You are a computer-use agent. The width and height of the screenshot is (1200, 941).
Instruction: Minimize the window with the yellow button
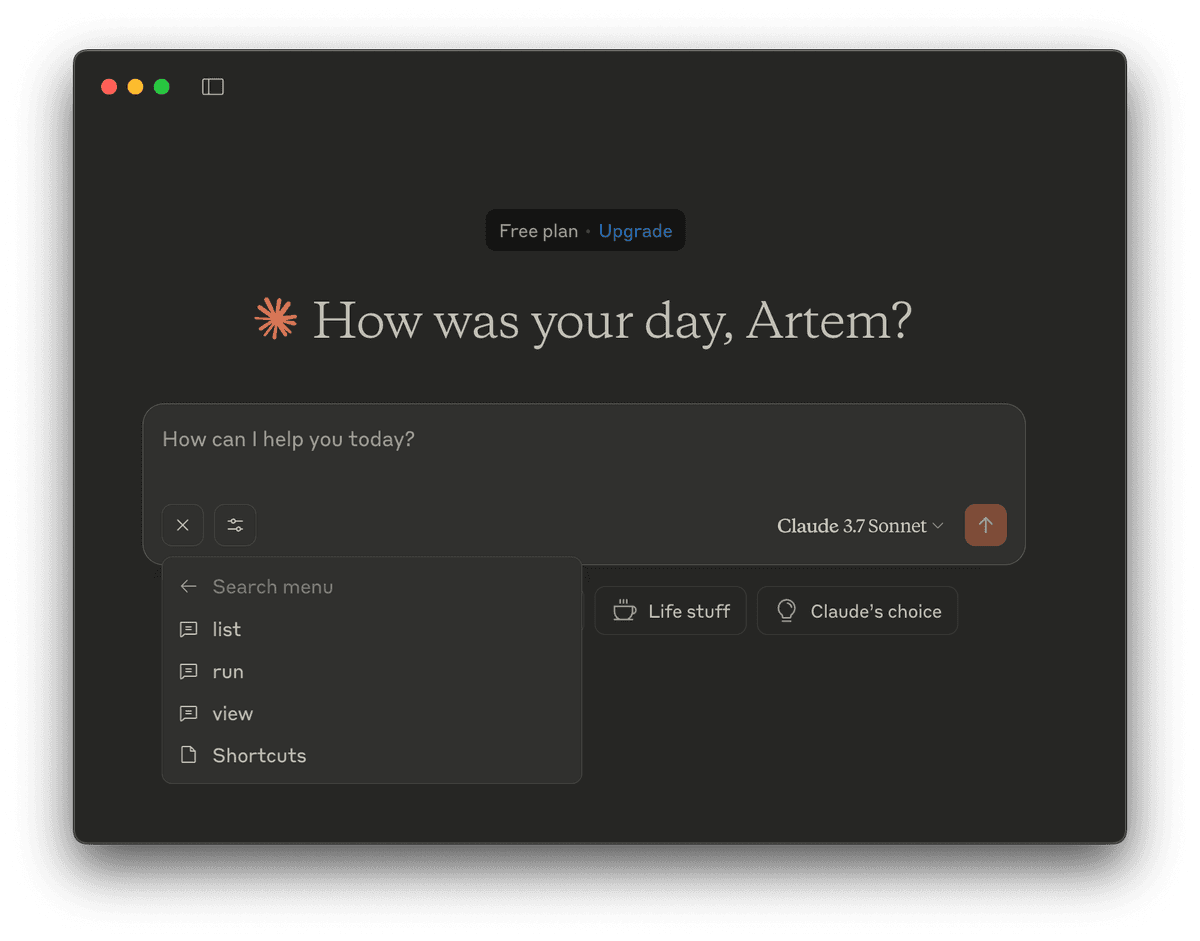[135, 87]
